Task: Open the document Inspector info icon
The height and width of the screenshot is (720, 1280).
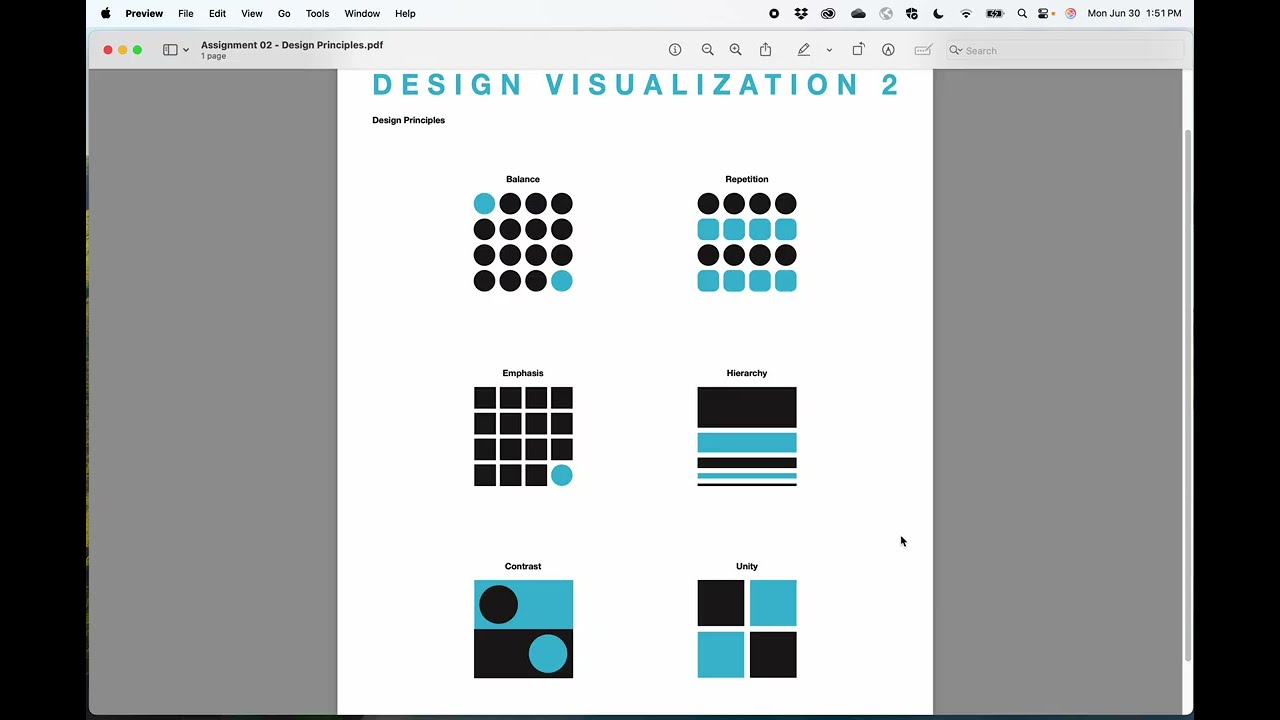Action: click(675, 50)
